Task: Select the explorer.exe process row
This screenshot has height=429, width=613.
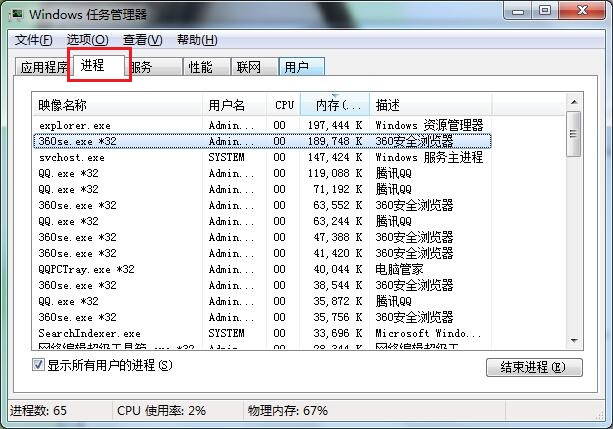Action: (x=262, y=125)
